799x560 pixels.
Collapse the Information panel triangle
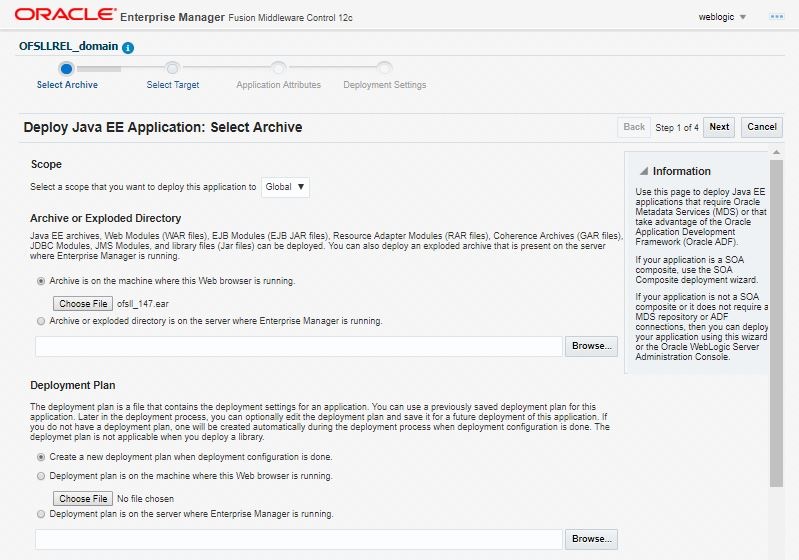tap(644, 171)
